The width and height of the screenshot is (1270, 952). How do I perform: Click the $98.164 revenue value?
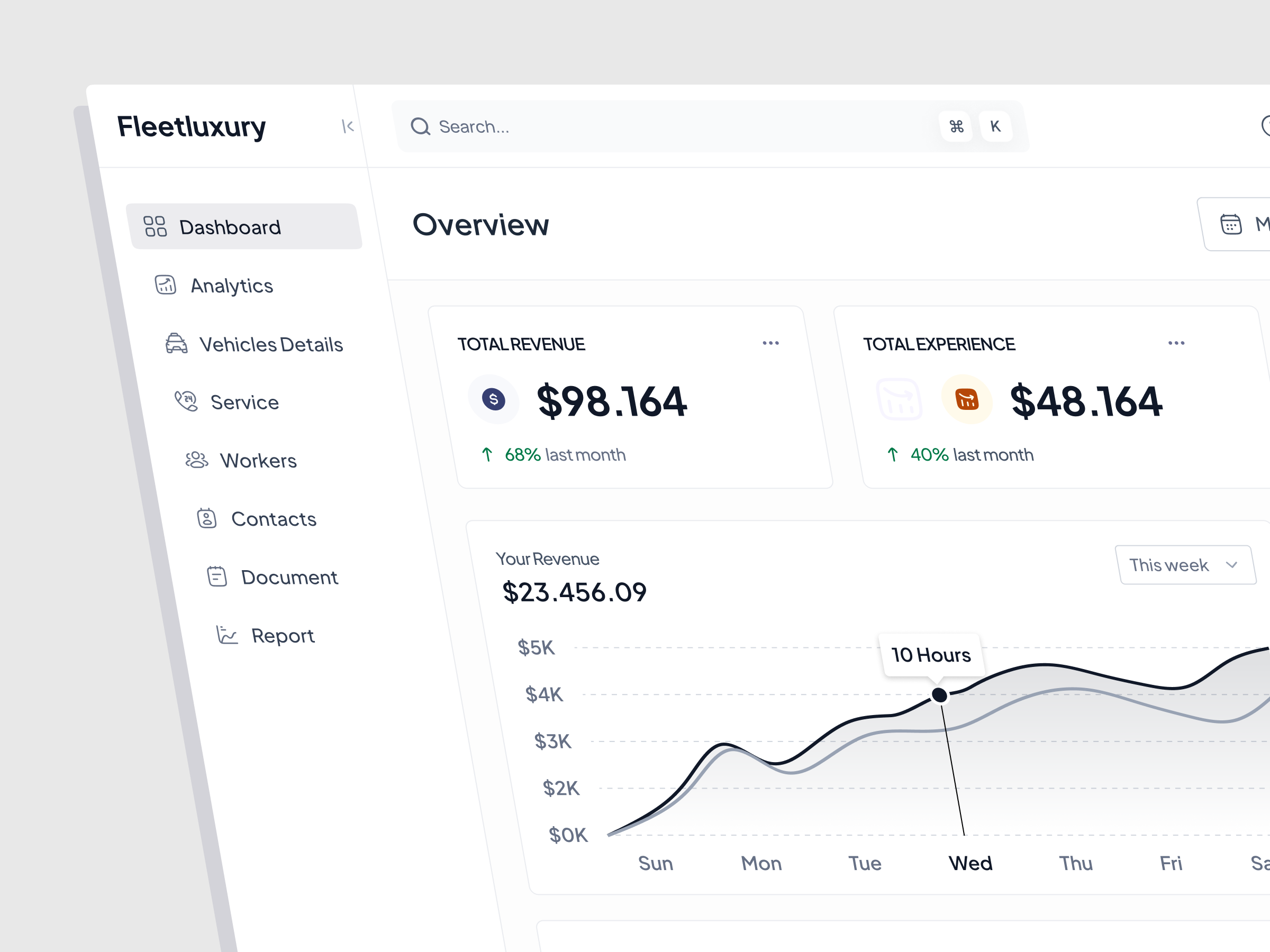612,400
